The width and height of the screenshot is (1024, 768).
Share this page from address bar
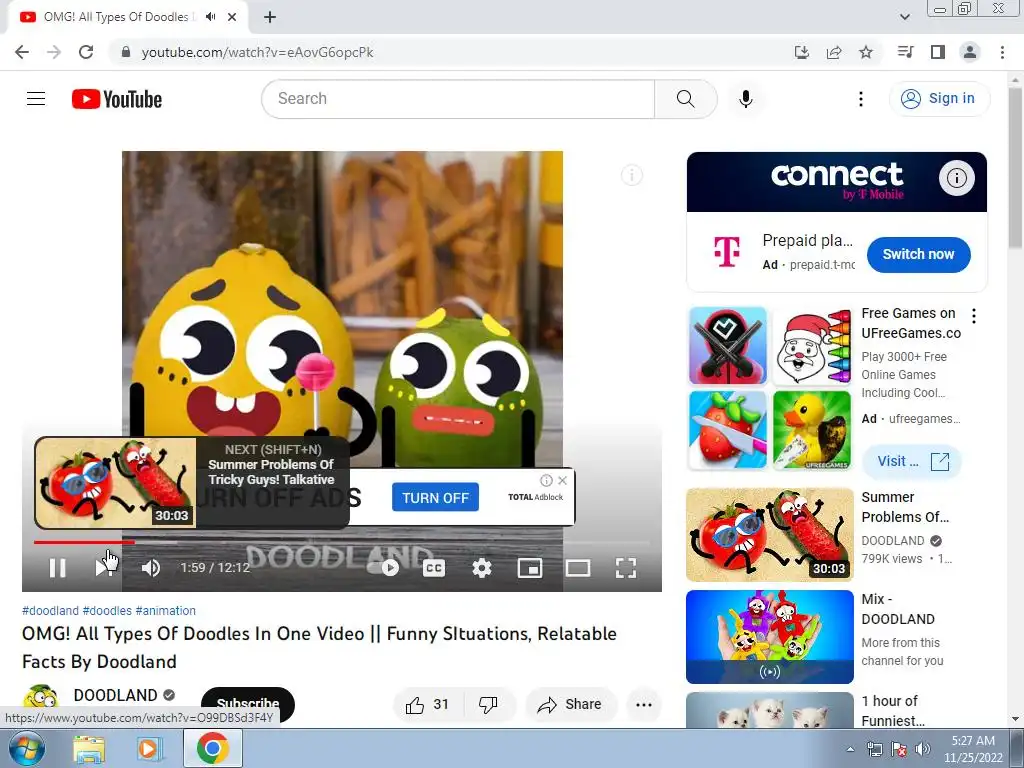point(834,52)
